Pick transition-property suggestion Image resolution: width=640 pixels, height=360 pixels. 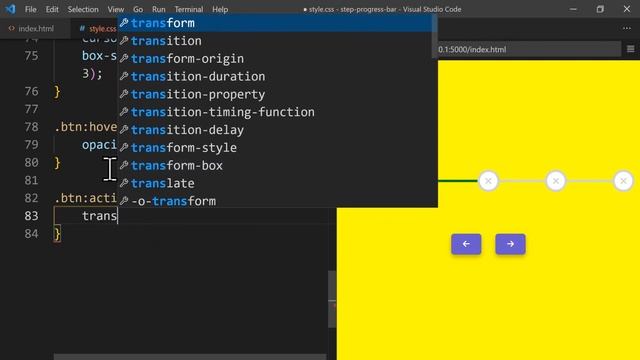tap(277, 94)
